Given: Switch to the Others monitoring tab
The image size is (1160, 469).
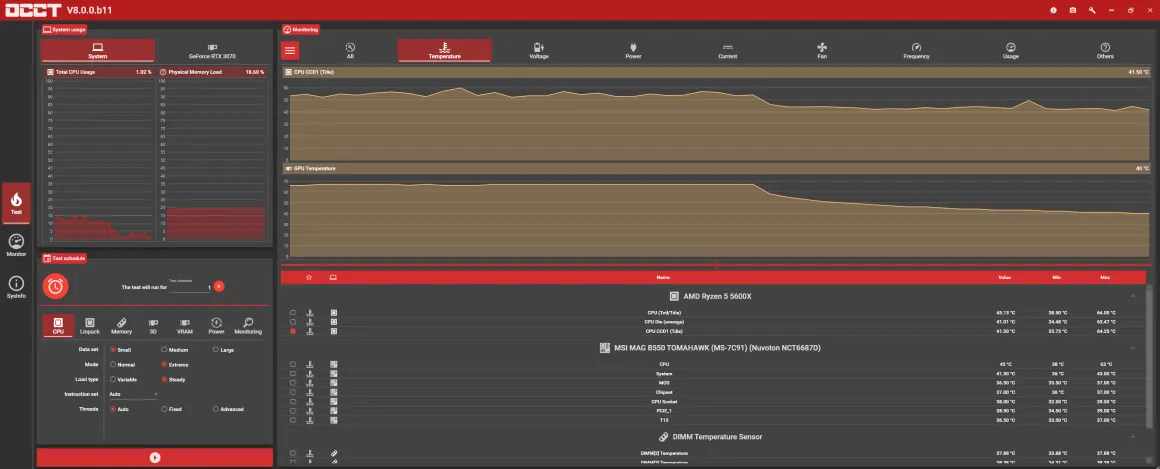Looking at the screenshot, I should click(x=1105, y=50).
